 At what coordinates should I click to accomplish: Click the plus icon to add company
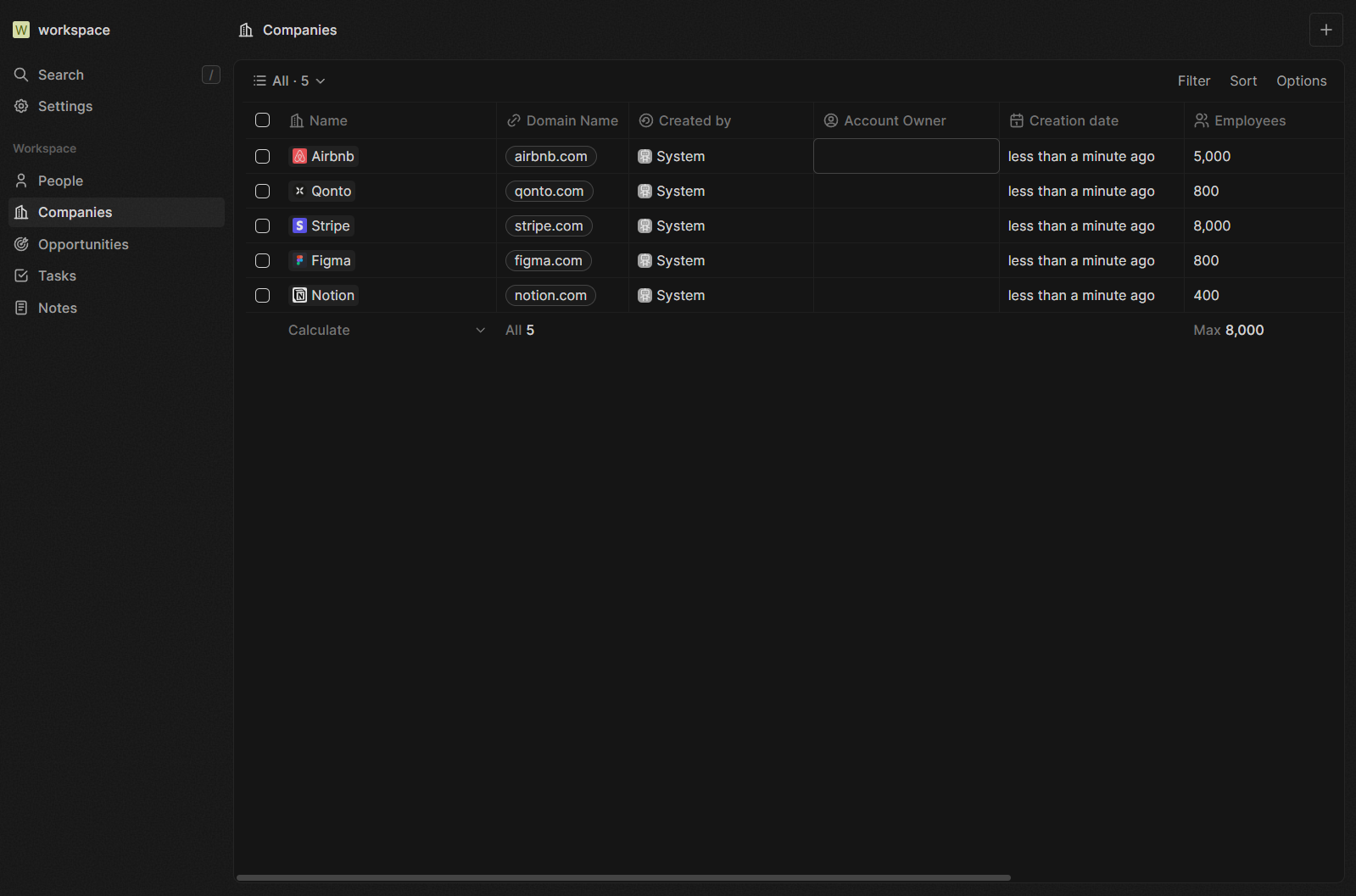pos(1326,30)
